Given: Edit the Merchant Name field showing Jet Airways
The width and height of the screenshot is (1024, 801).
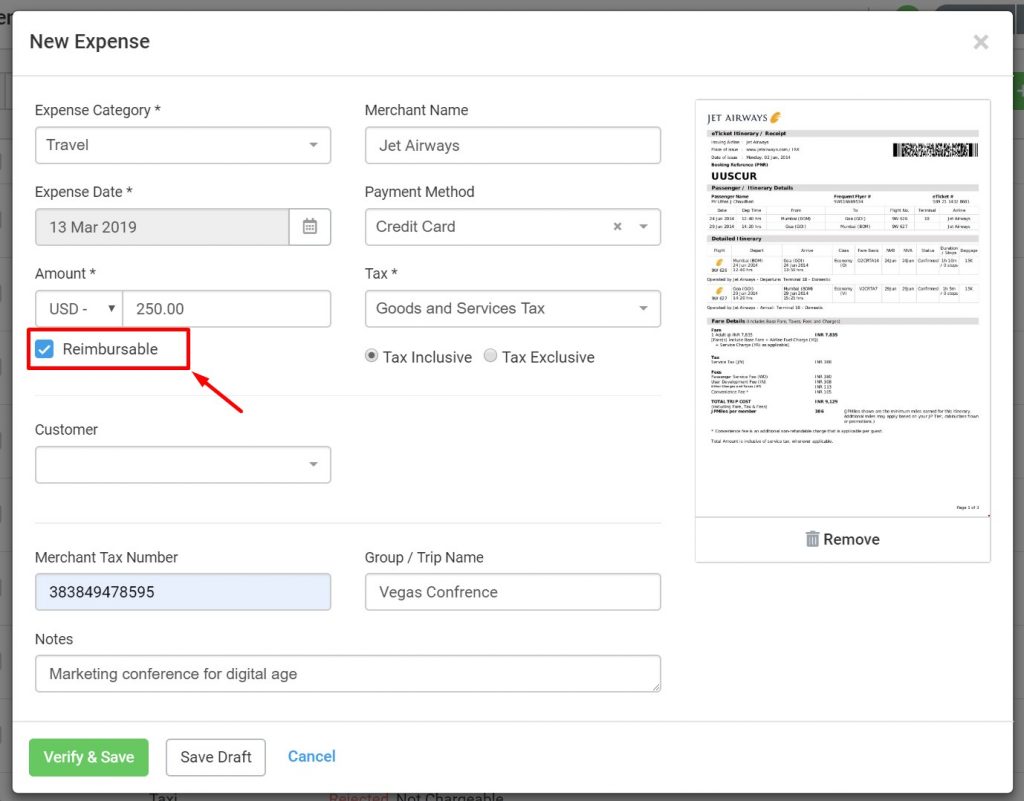Looking at the screenshot, I should [512, 144].
